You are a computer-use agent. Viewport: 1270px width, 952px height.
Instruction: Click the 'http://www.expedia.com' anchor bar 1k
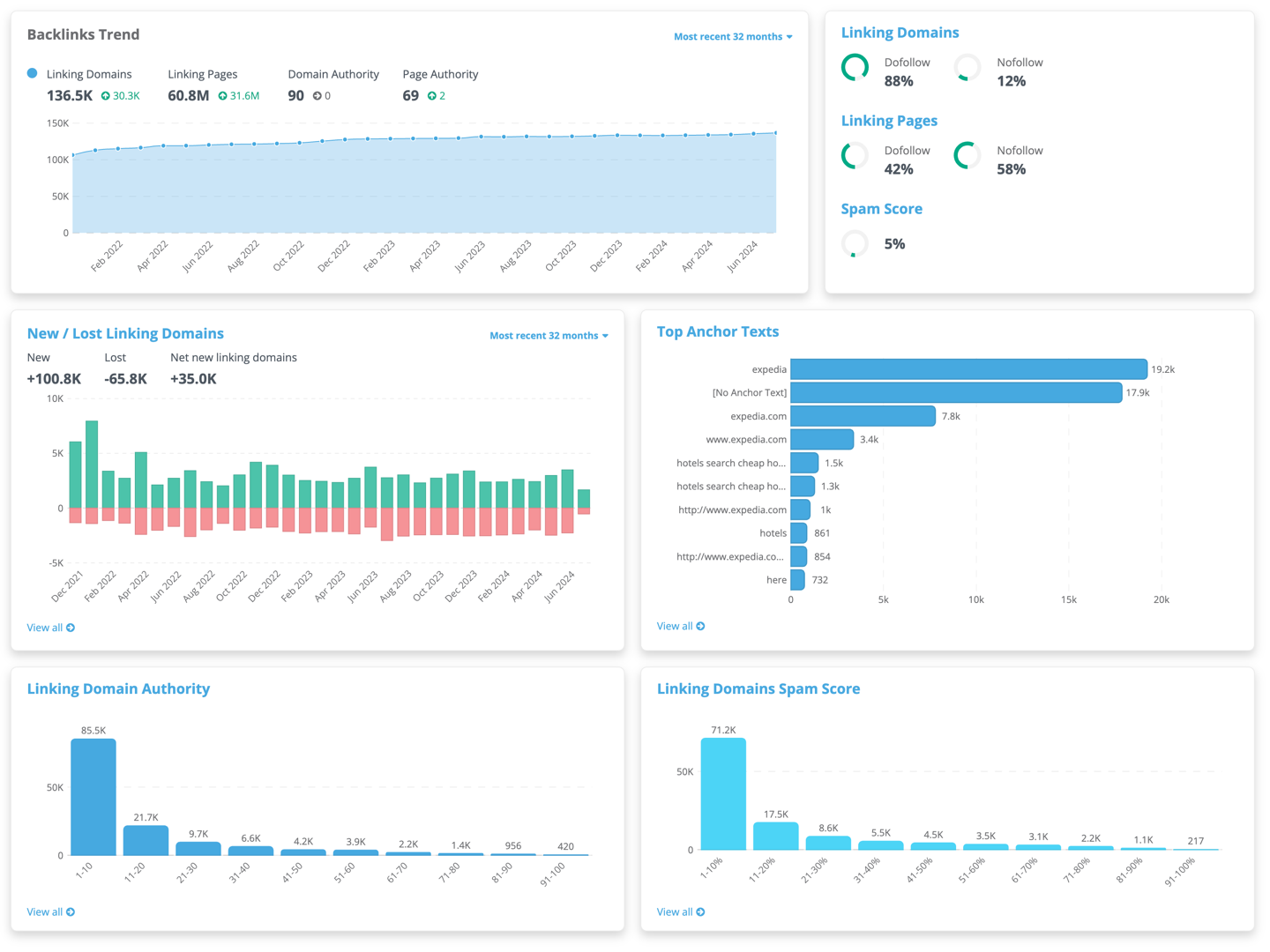[800, 509]
